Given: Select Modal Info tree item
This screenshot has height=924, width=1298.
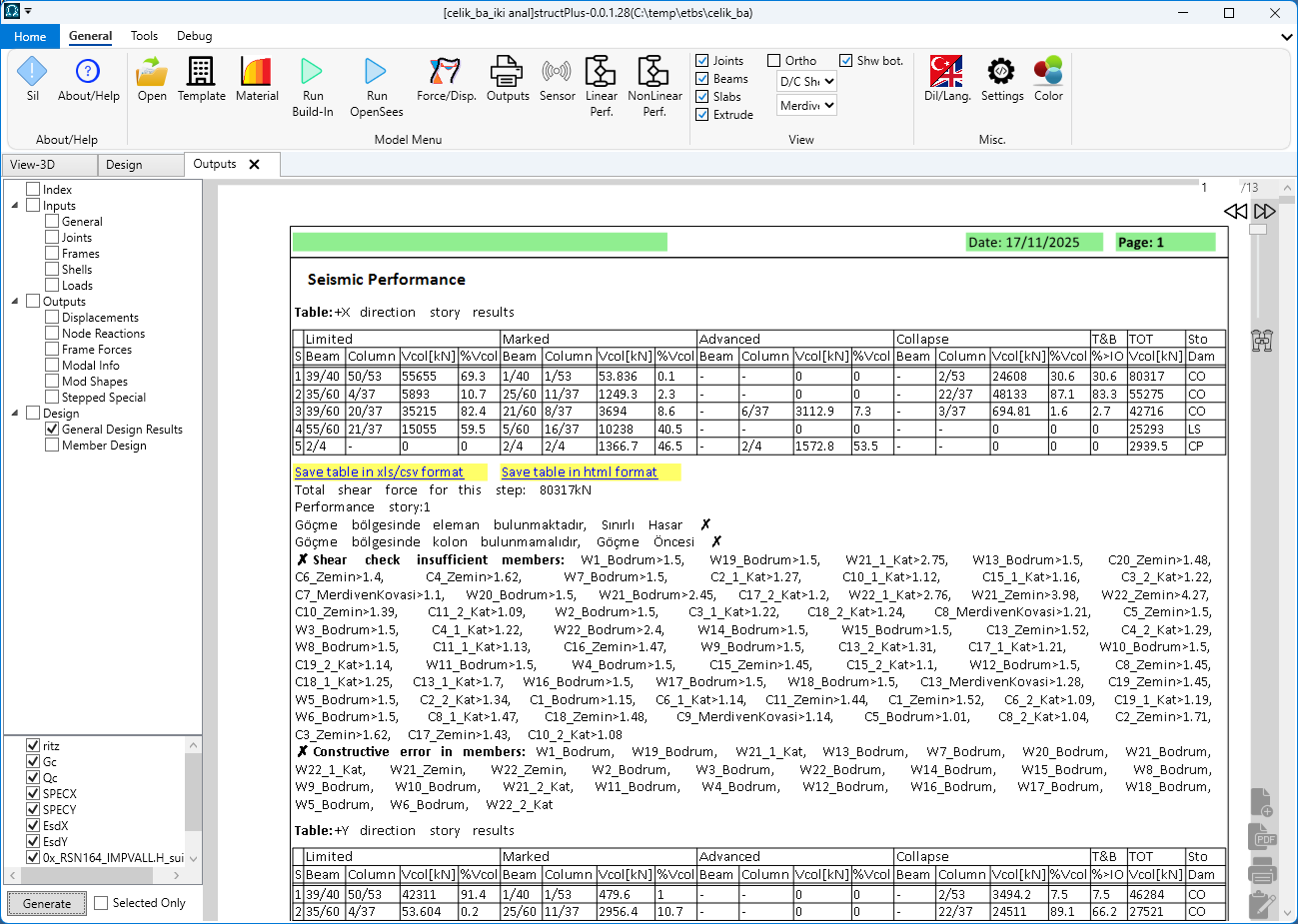Looking at the screenshot, I should 90,366.
